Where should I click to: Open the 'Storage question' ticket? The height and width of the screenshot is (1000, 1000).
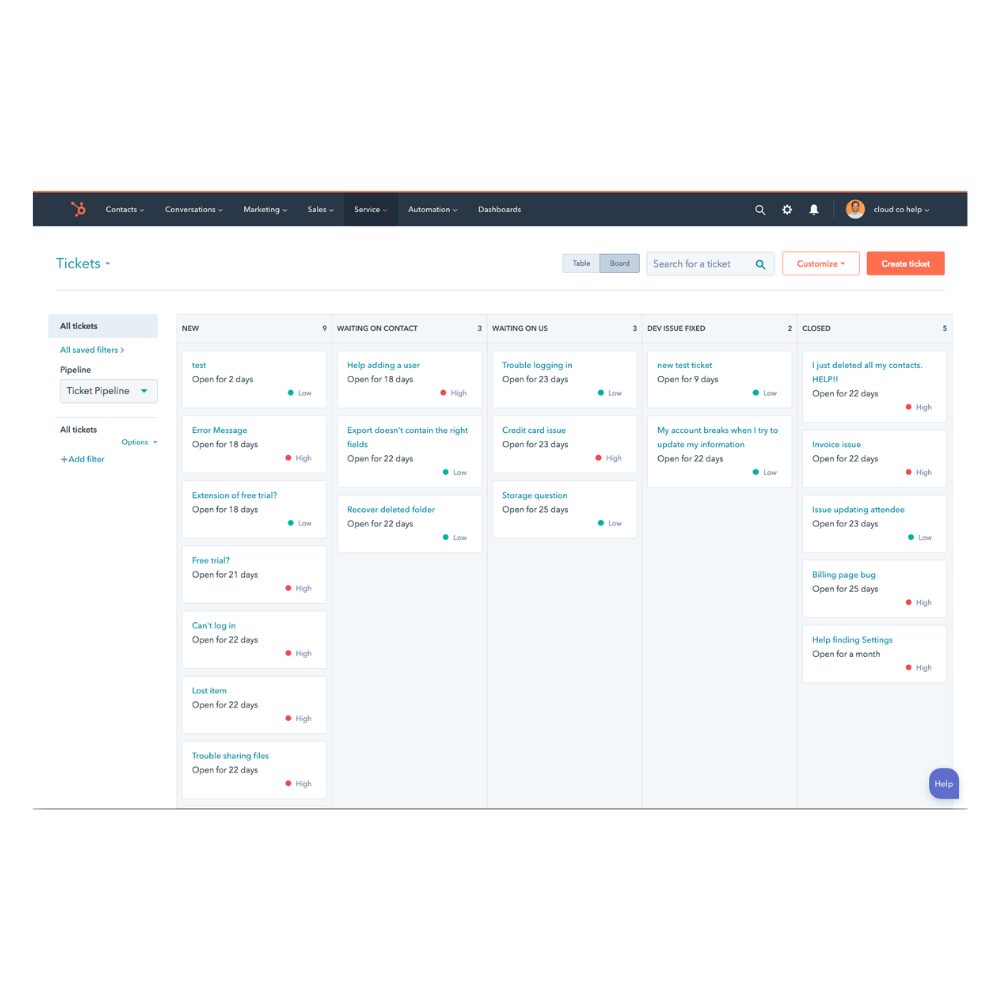coord(534,496)
